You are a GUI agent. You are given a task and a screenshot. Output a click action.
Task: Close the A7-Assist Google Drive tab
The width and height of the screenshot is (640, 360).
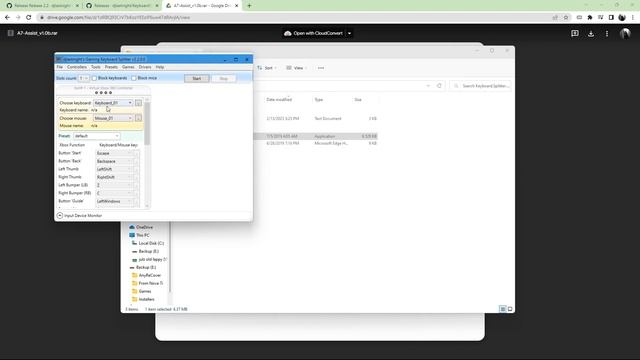coord(237,6)
